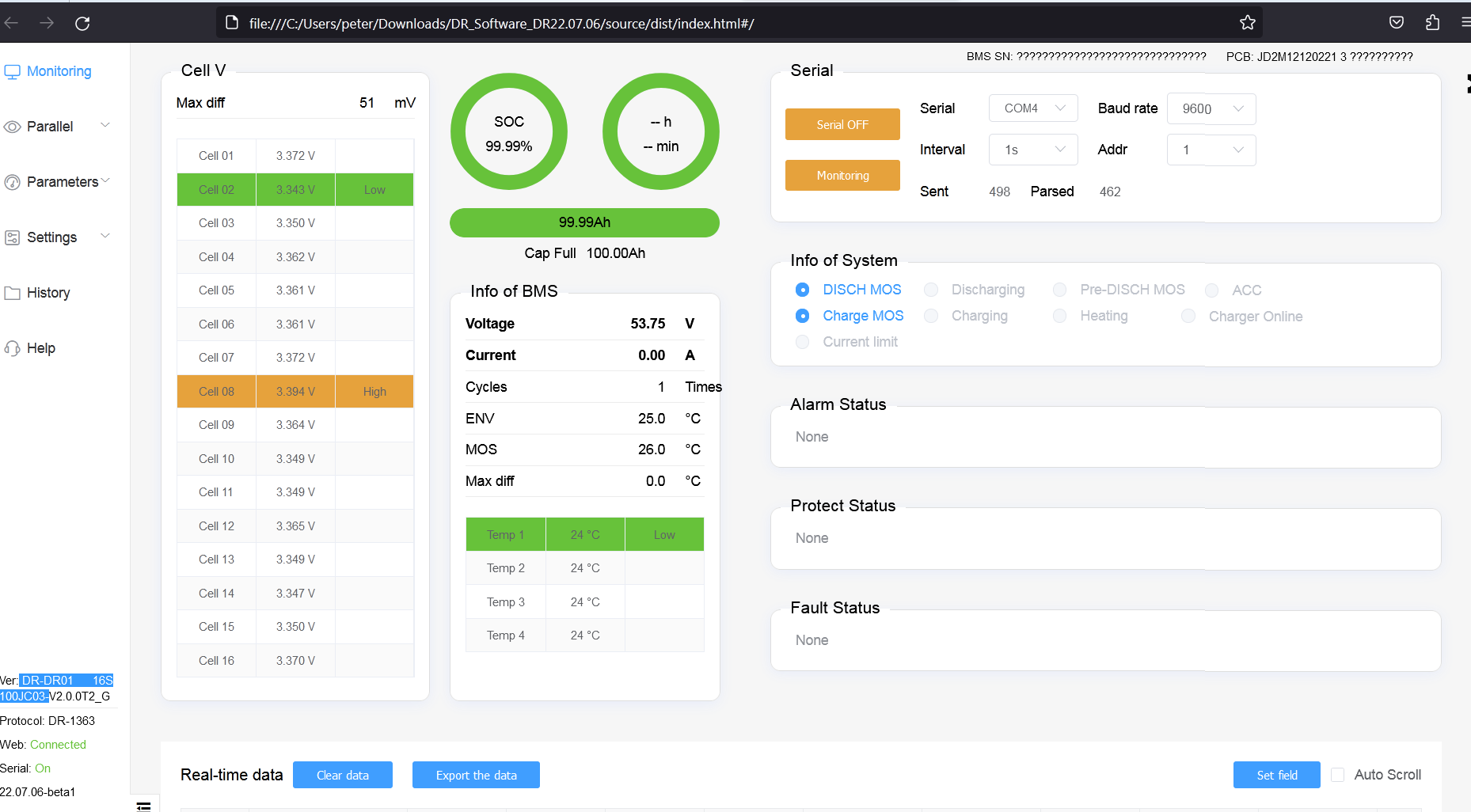Screen dimensions: 1471x812
Task: Click the Settings icon in sidebar
Action: [12, 237]
